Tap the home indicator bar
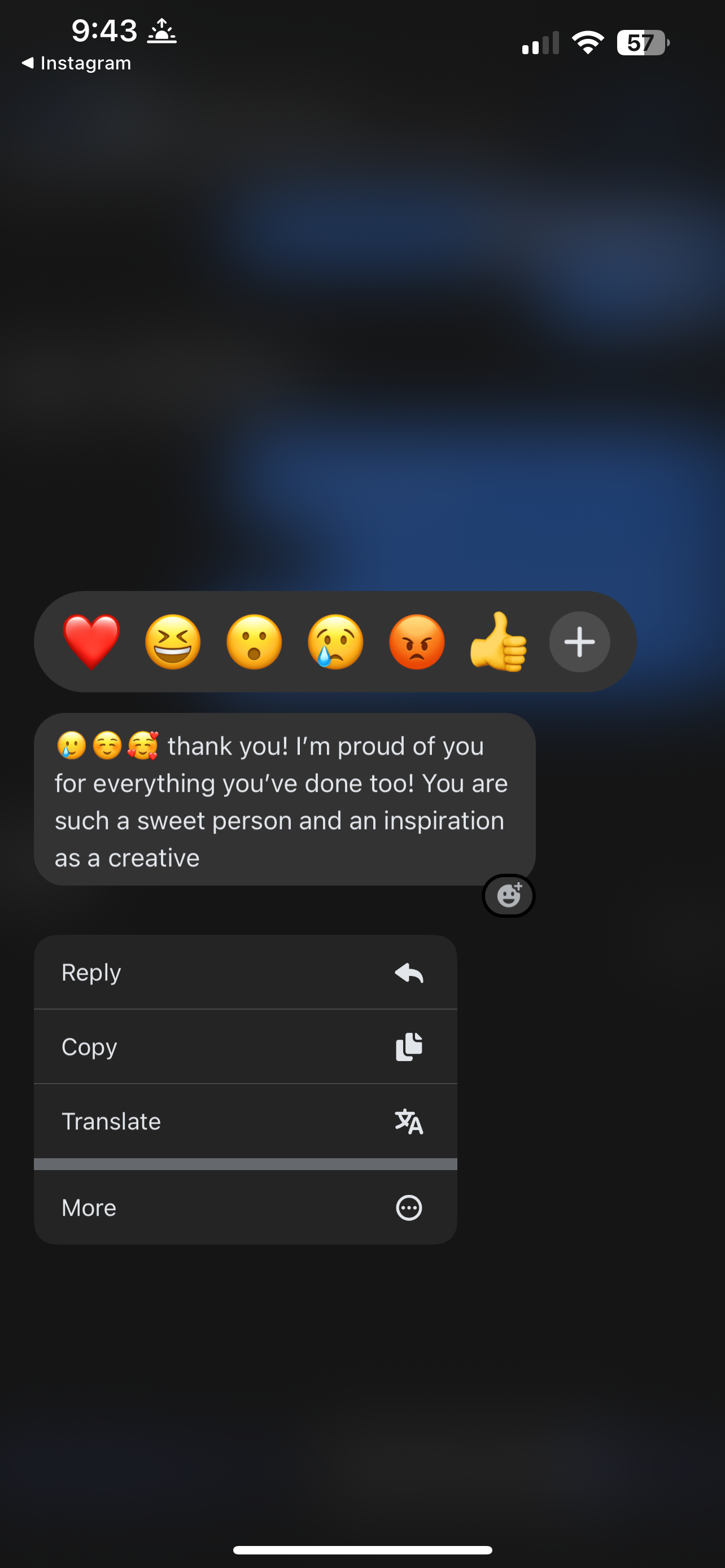This screenshot has width=725, height=1568. (362, 1549)
